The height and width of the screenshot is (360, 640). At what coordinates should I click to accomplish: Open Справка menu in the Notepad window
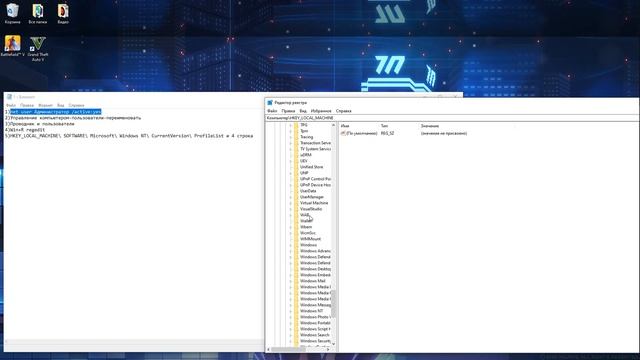76,105
